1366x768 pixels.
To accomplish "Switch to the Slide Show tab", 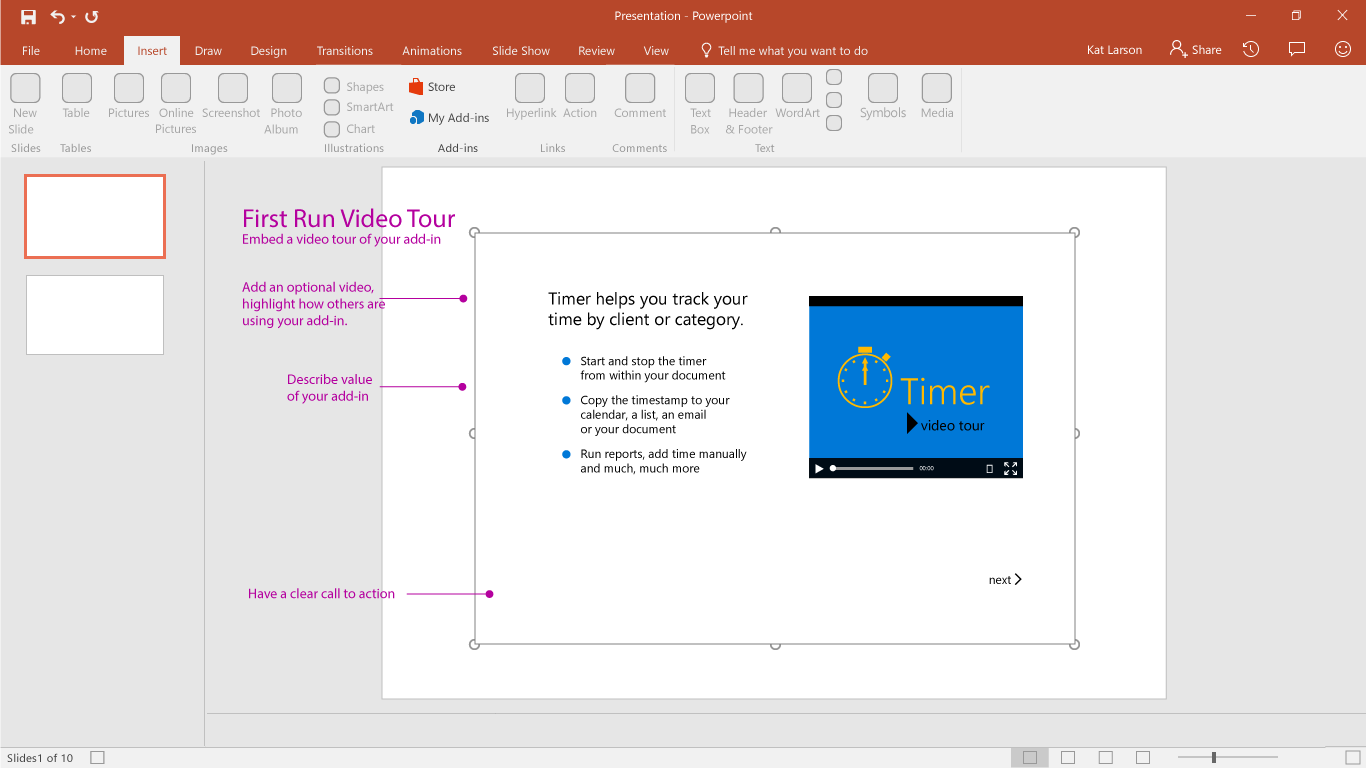I will pyautogui.click(x=520, y=51).
